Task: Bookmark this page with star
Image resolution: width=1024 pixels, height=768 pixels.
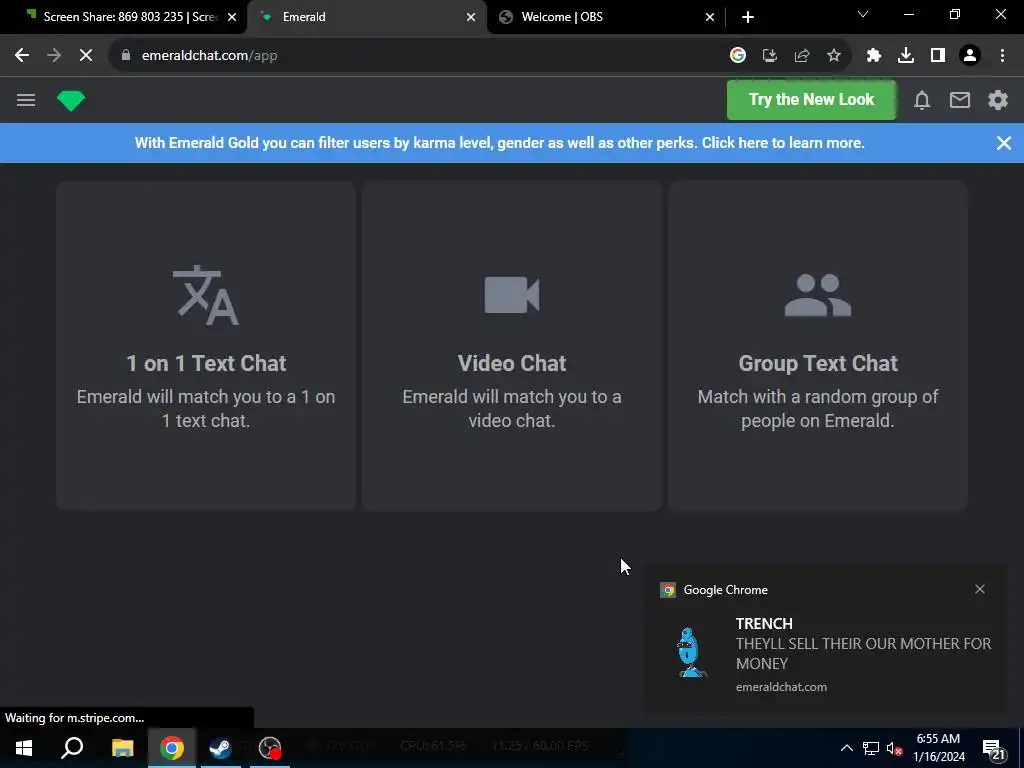Action: 834,56
